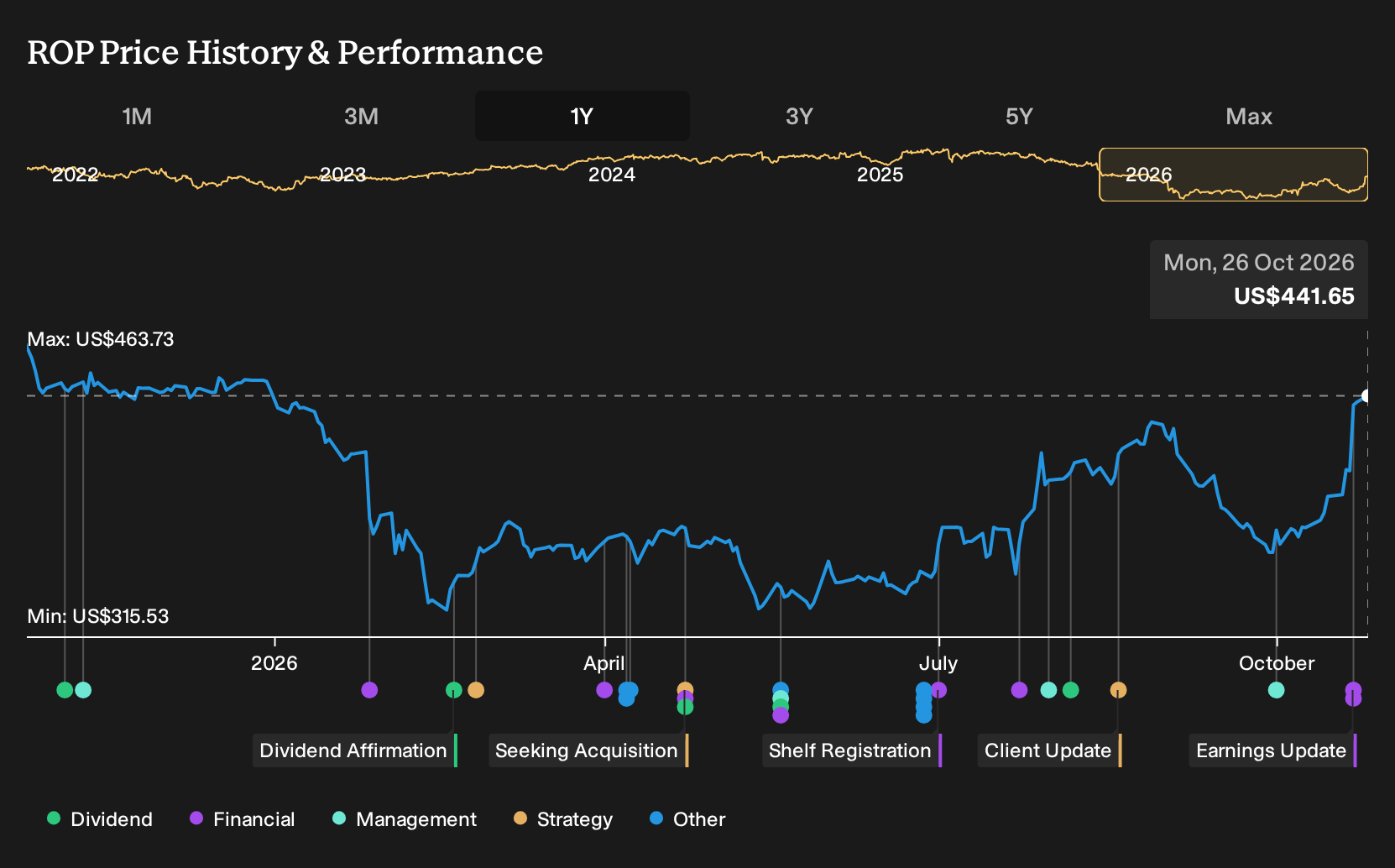Click the Max: US$463.73 label
The width and height of the screenshot is (1395, 868).
click(101, 339)
